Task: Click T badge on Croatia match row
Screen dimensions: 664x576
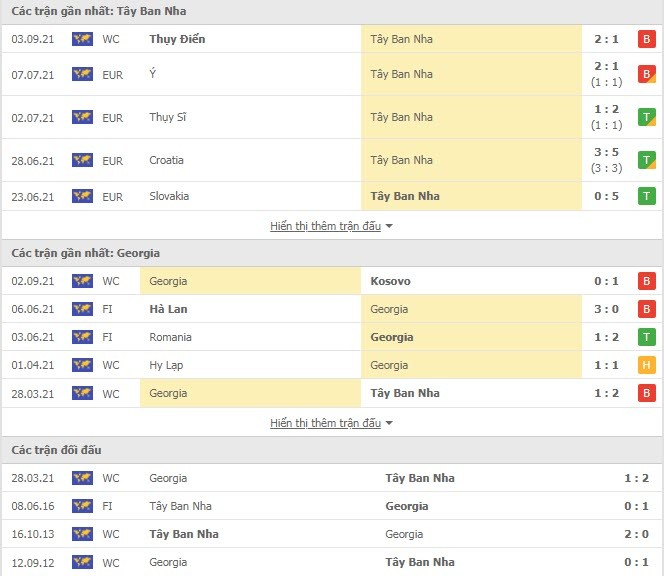Action: (646, 160)
